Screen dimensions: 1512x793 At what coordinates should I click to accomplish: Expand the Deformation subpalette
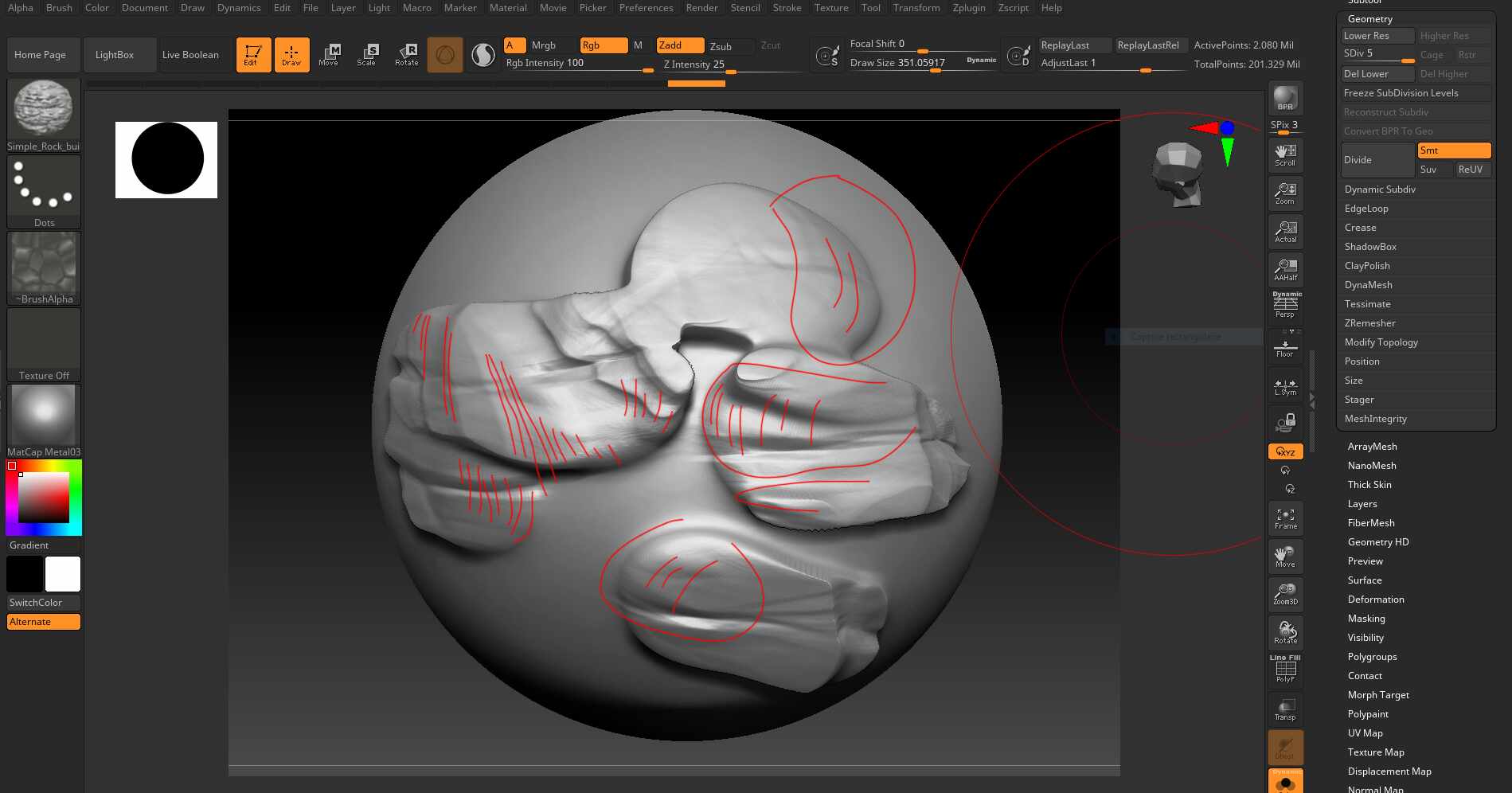coord(1375,600)
